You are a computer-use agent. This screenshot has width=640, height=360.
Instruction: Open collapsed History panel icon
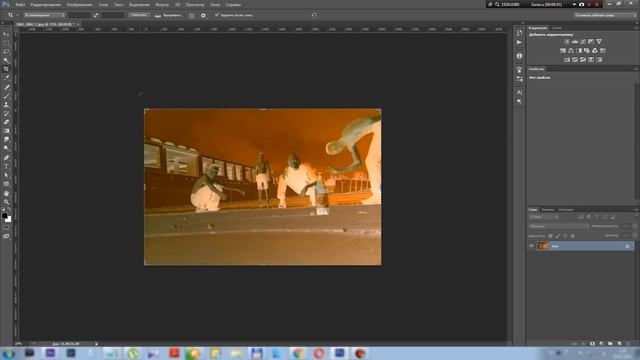click(519, 33)
